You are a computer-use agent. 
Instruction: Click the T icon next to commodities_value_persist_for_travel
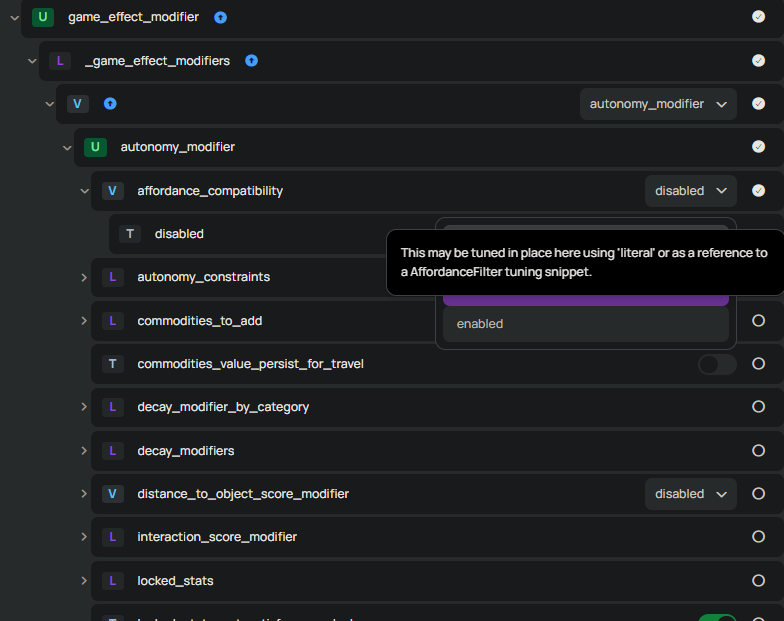coord(112,364)
